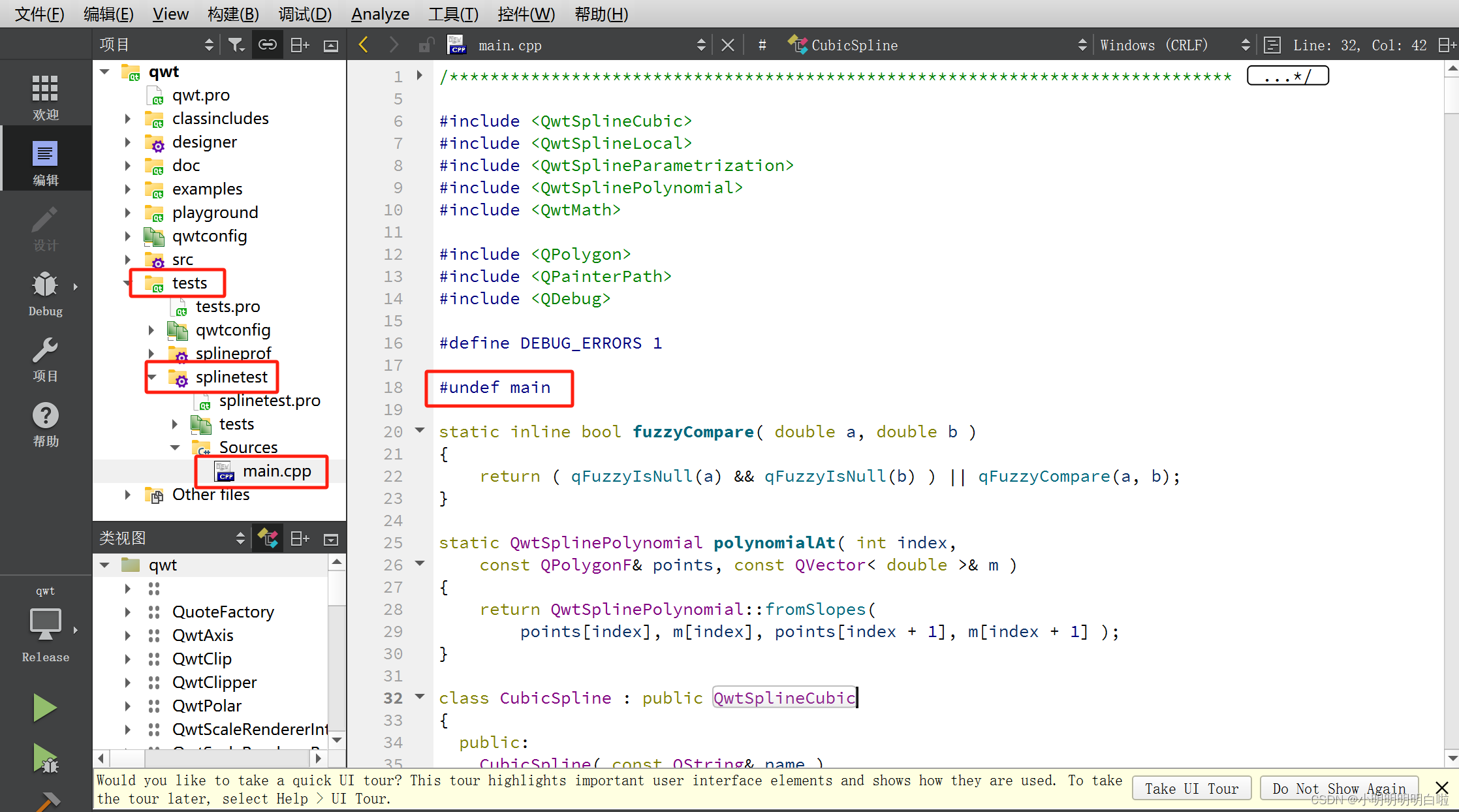Open the Help mode icon
The height and width of the screenshot is (812, 1459).
45,424
